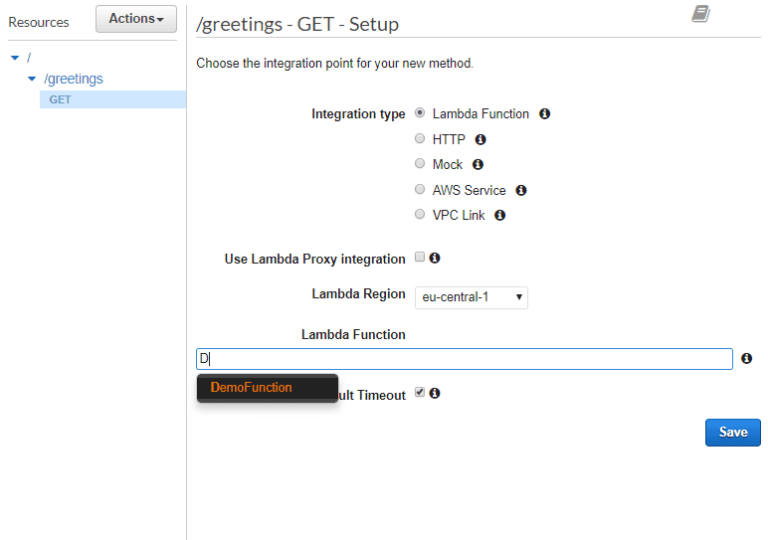Open the Actions dropdown menu

point(136,19)
